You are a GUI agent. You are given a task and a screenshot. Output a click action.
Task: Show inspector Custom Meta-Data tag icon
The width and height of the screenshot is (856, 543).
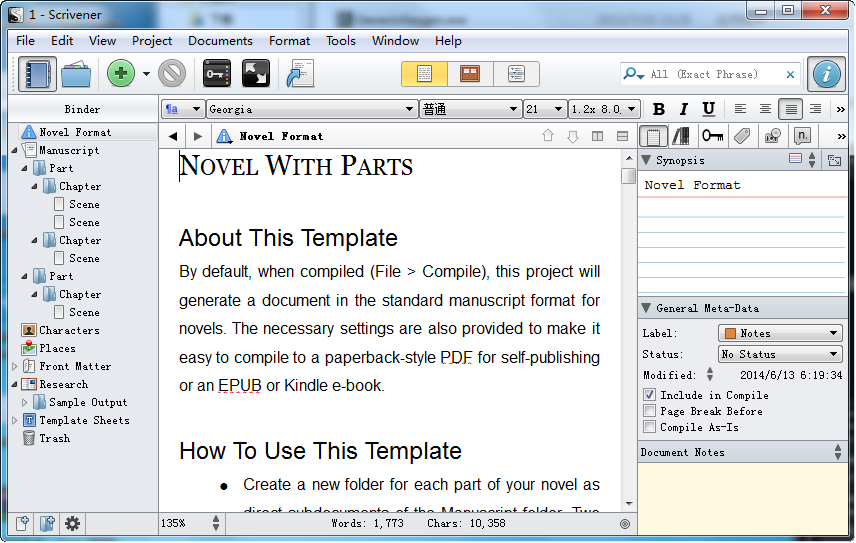coord(742,136)
